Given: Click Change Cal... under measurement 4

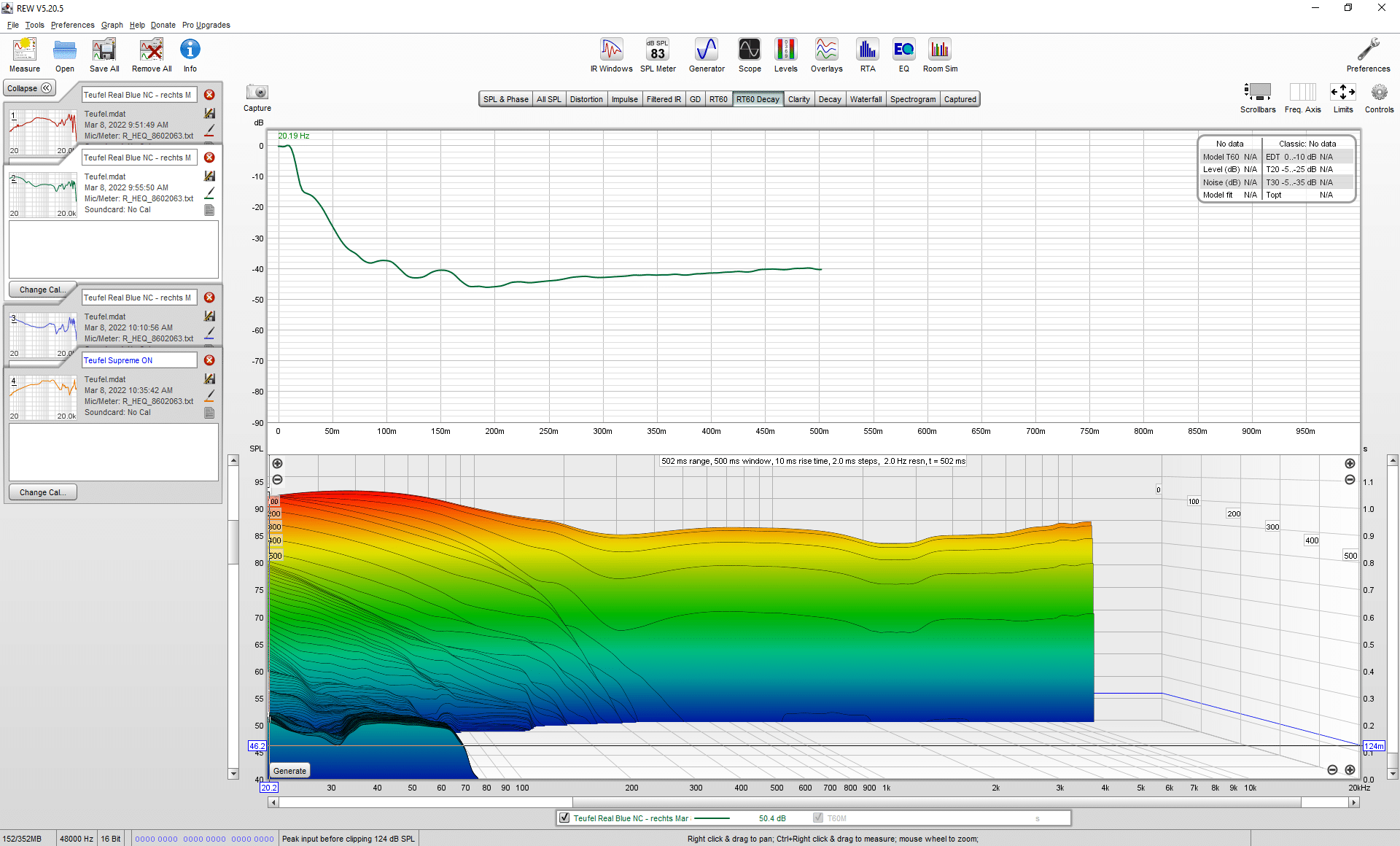Looking at the screenshot, I should tap(42, 492).
